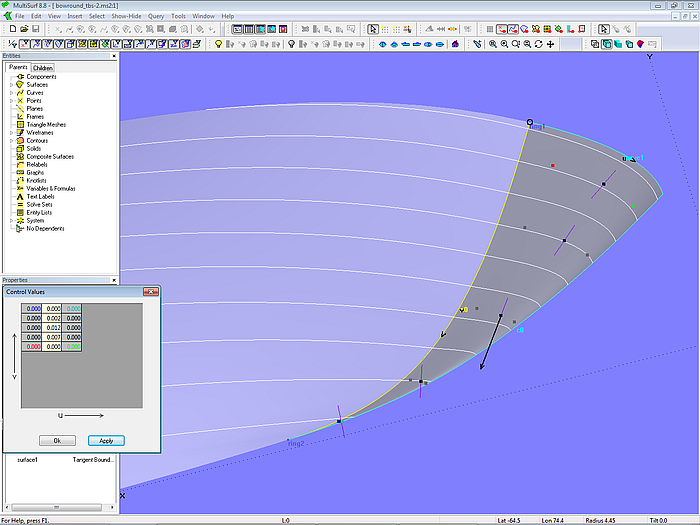Expand the Curves tree node
Screen dimensions: 700x525
[11, 93]
